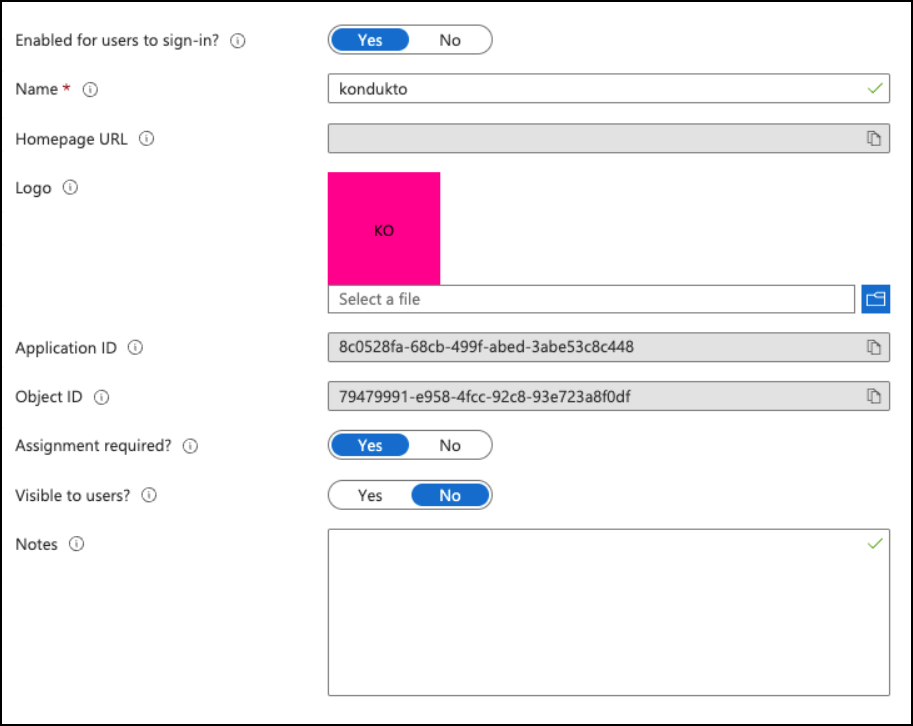Screen dimensions: 913x726
Task: Select Yes for 'Assignment required?'
Action: click(x=370, y=445)
